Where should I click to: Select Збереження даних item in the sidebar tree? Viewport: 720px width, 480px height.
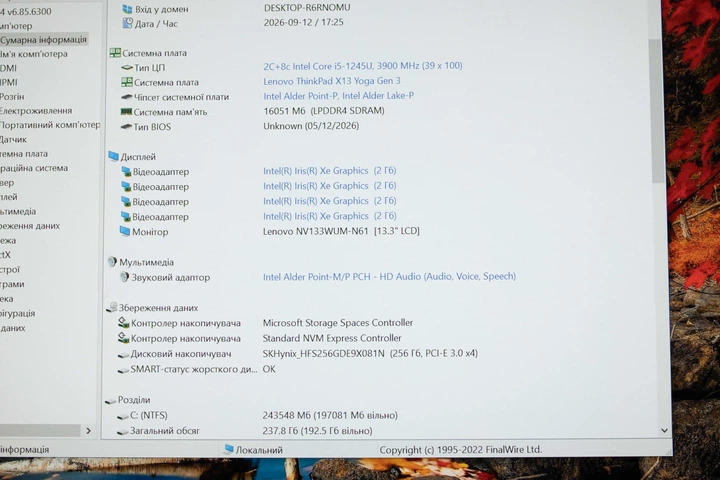tap(30, 226)
